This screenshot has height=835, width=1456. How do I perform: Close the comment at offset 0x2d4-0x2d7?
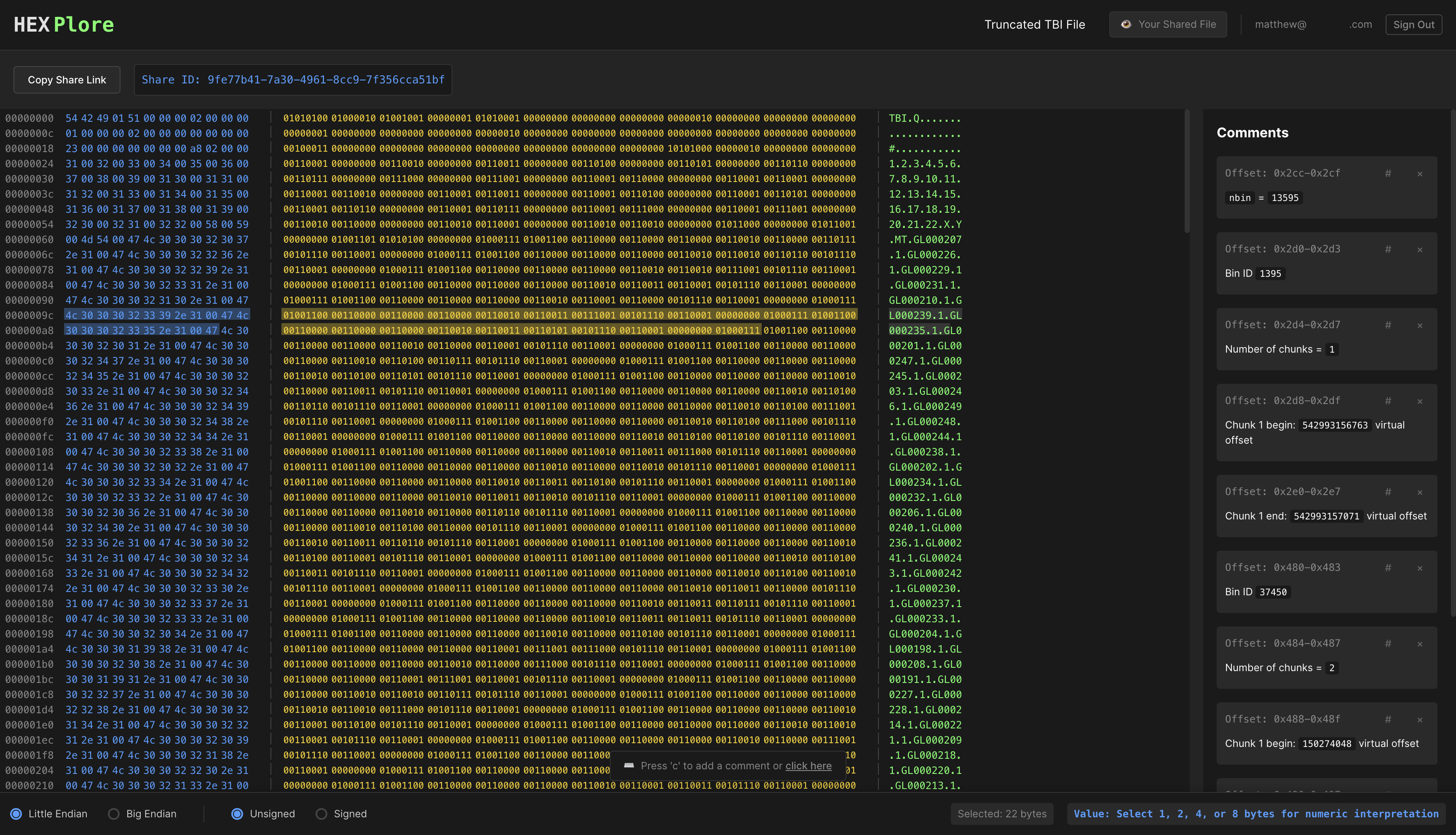[x=1420, y=325]
